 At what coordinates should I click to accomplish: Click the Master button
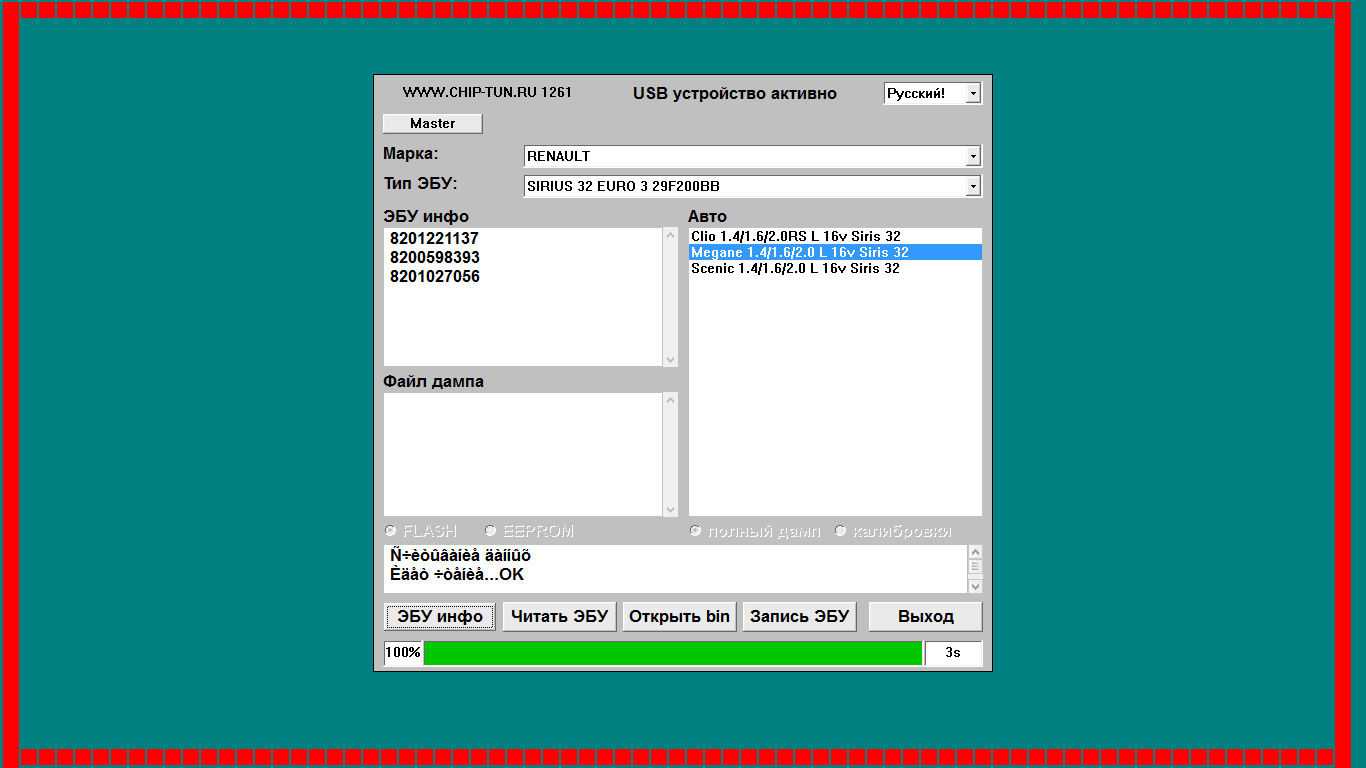point(432,123)
